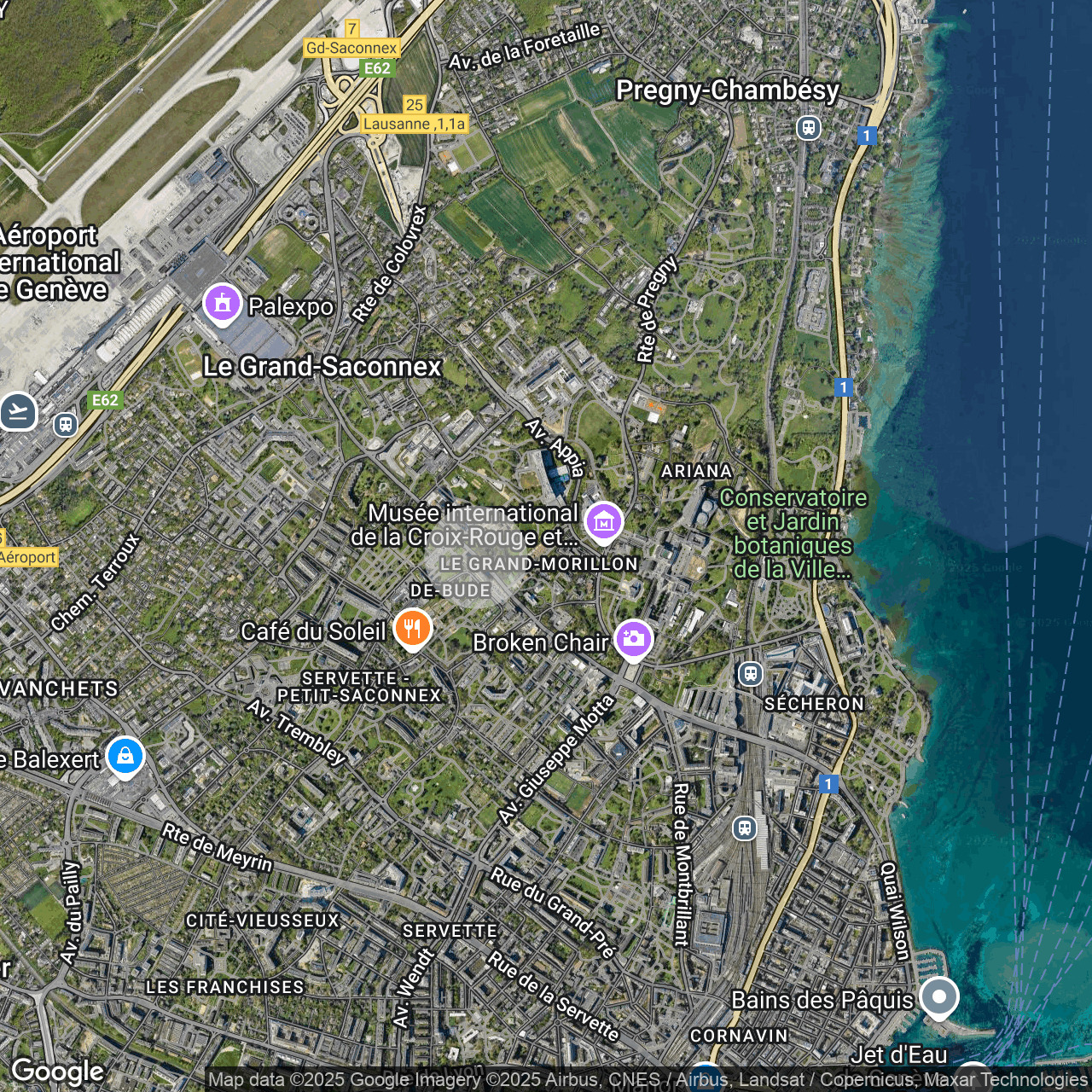
Task: Click the Broken Chair label
Action: coord(541,642)
